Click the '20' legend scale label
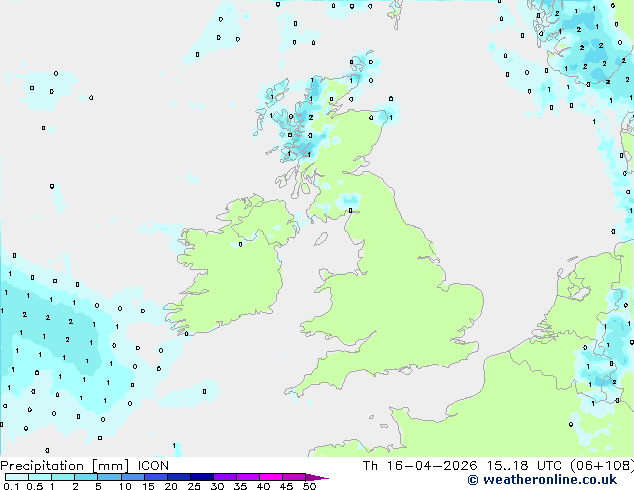The image size is (634, 490). (x=171, y=486)
